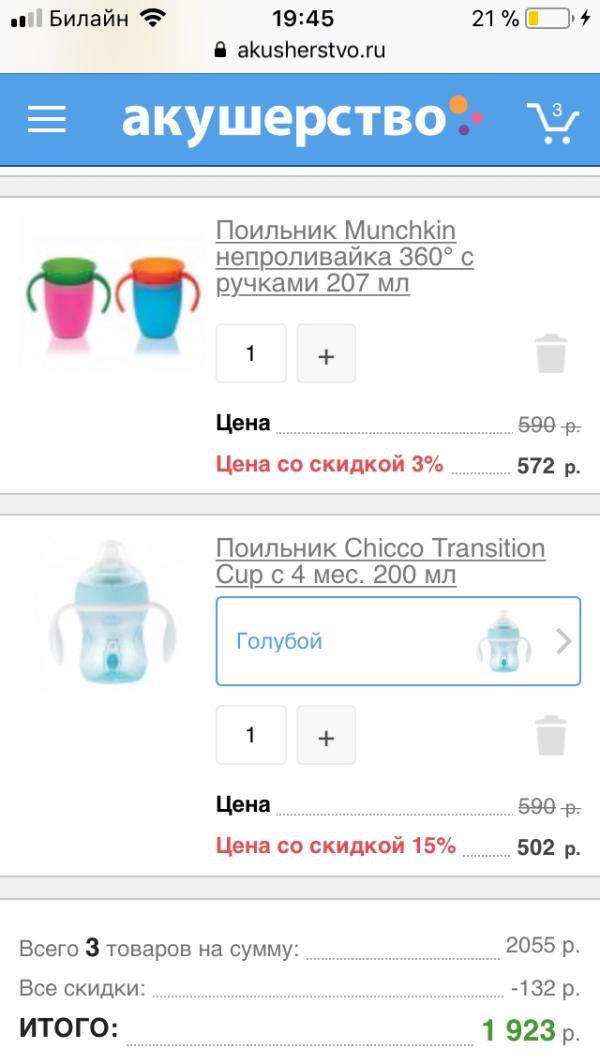Tap chevron arrow in color selector

[x=564, y=641]
